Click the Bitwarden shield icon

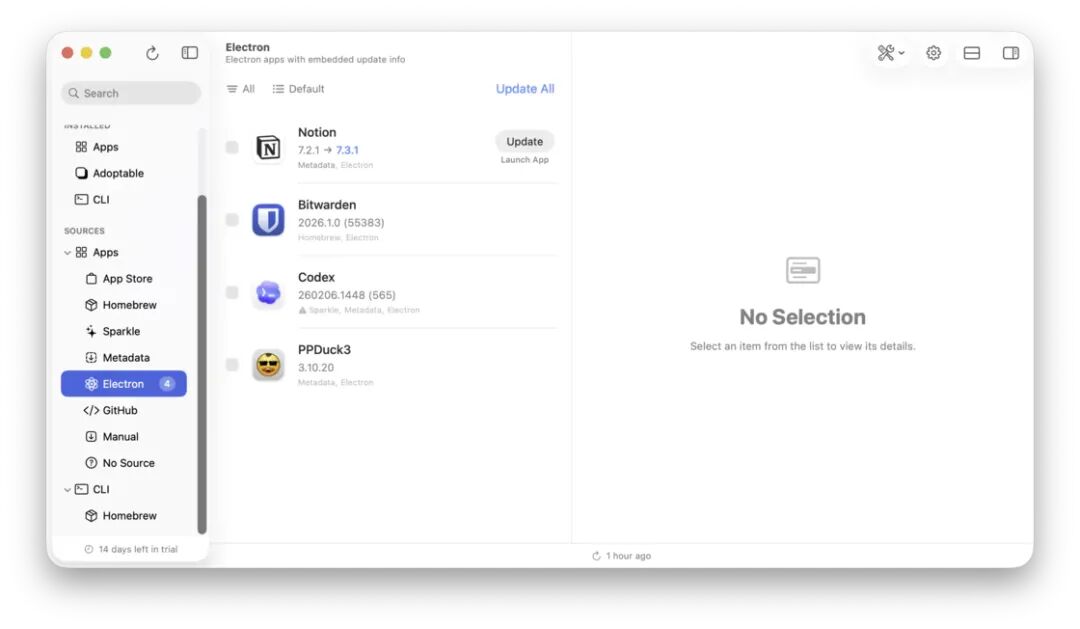pos(268,220)
